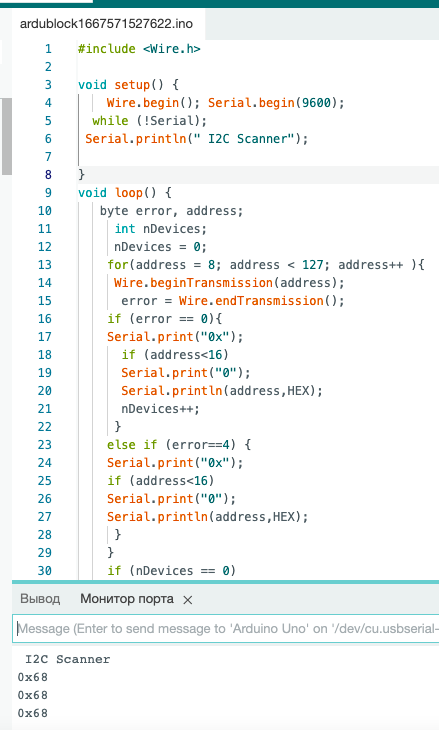This screenshot has width=439, height=730.
Task: Click Wire.beginTransmission(address) call
Action: [229, 283]
